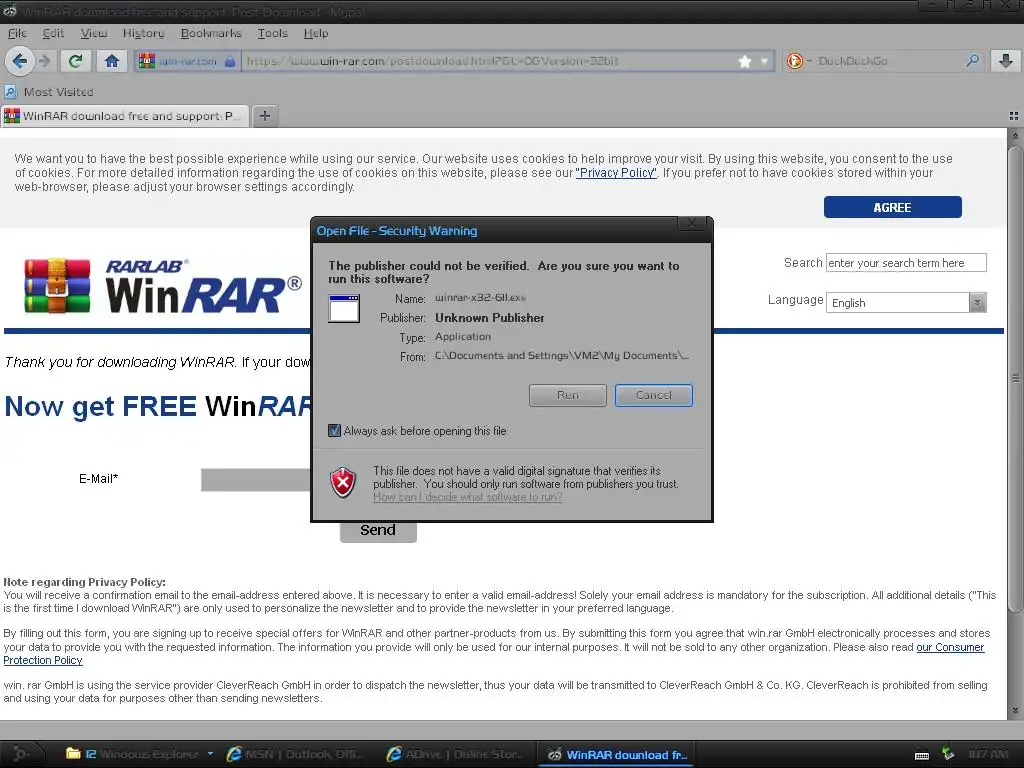This screenshot has height=768, width=1024.
Task: Switch to ADrive Online Storage taskbar window
Action: coord(456,754)
